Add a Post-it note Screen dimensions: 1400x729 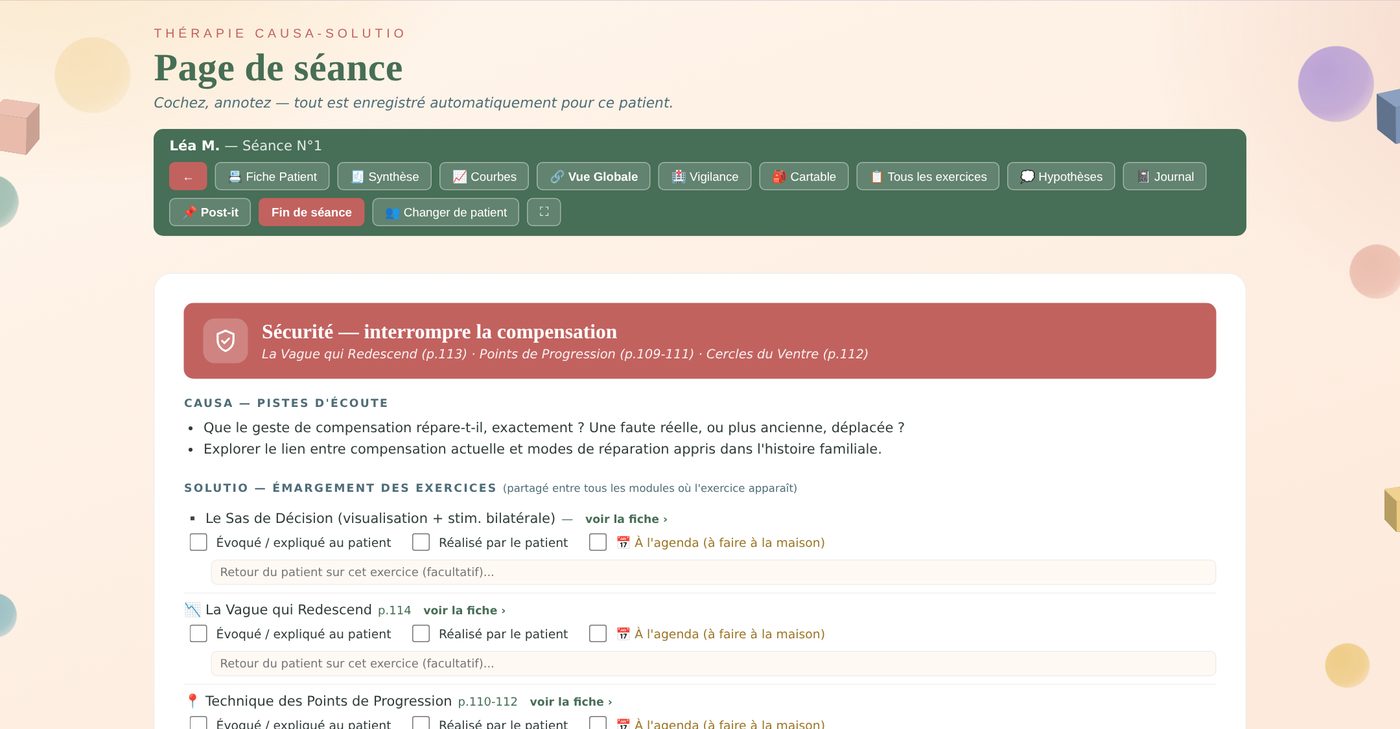click(x=210, y=212)
